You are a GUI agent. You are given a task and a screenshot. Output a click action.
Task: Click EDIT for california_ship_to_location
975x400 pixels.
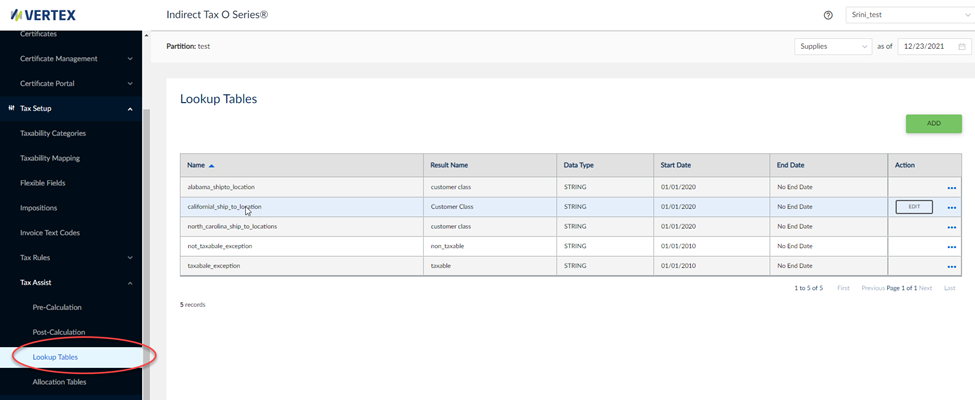(x=914, y=207)
